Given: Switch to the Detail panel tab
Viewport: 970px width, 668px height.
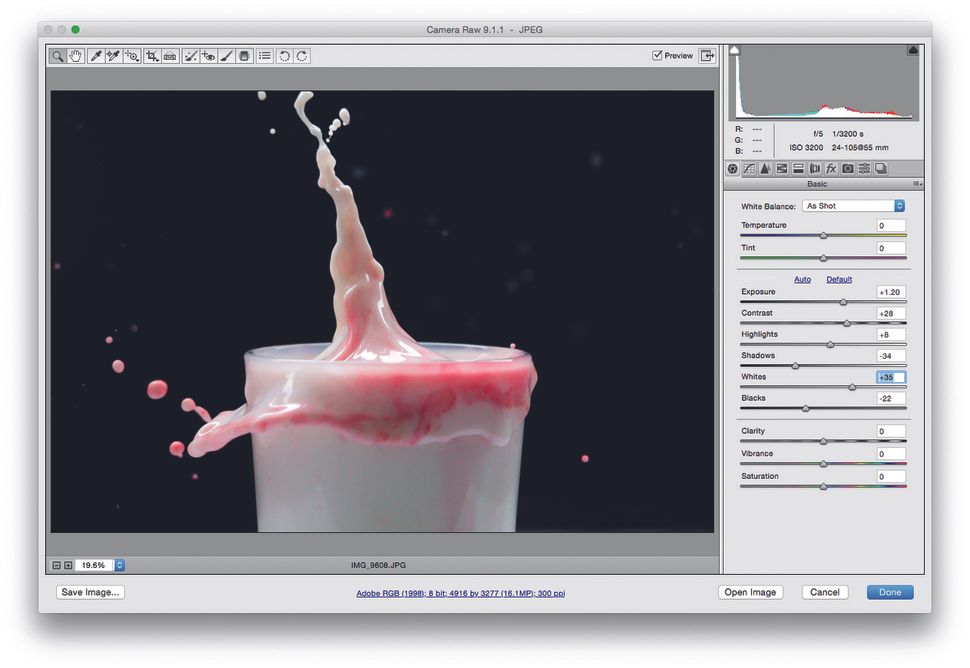Looking at the screenshot, I should click(x=765, y=168).
